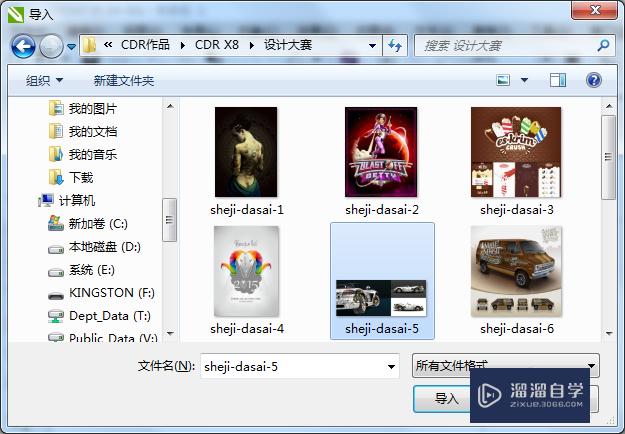
Task: Close the 导入 dialog window
Action: tap(595, 10)
